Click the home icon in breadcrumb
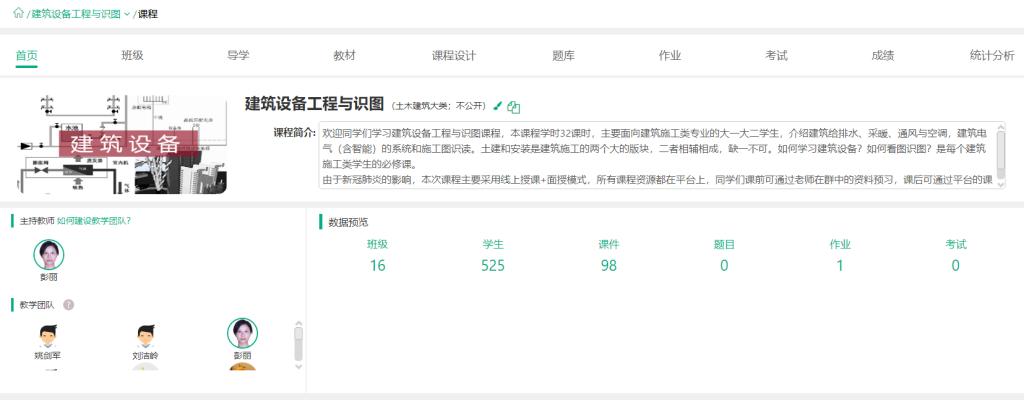1024x400 pixels. [x=18, y=12]
